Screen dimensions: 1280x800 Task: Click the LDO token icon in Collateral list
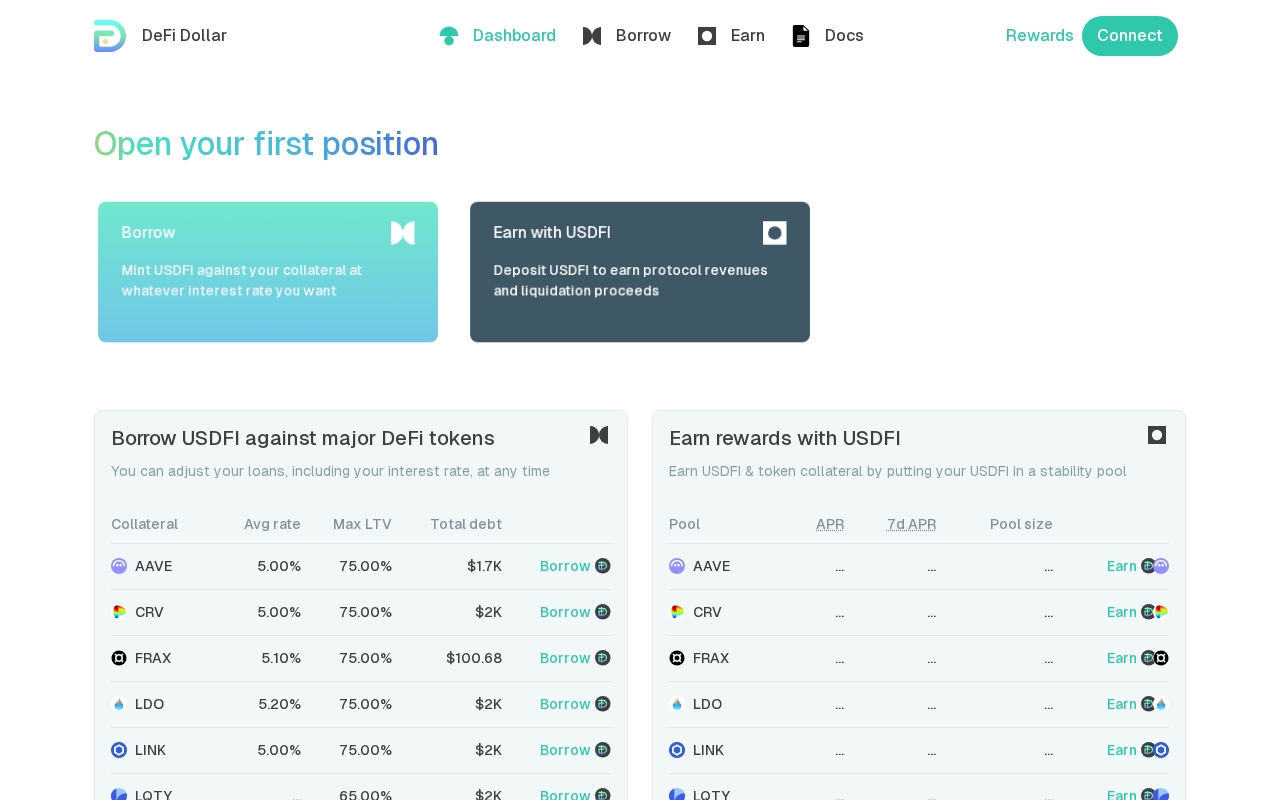coord(119,704)
